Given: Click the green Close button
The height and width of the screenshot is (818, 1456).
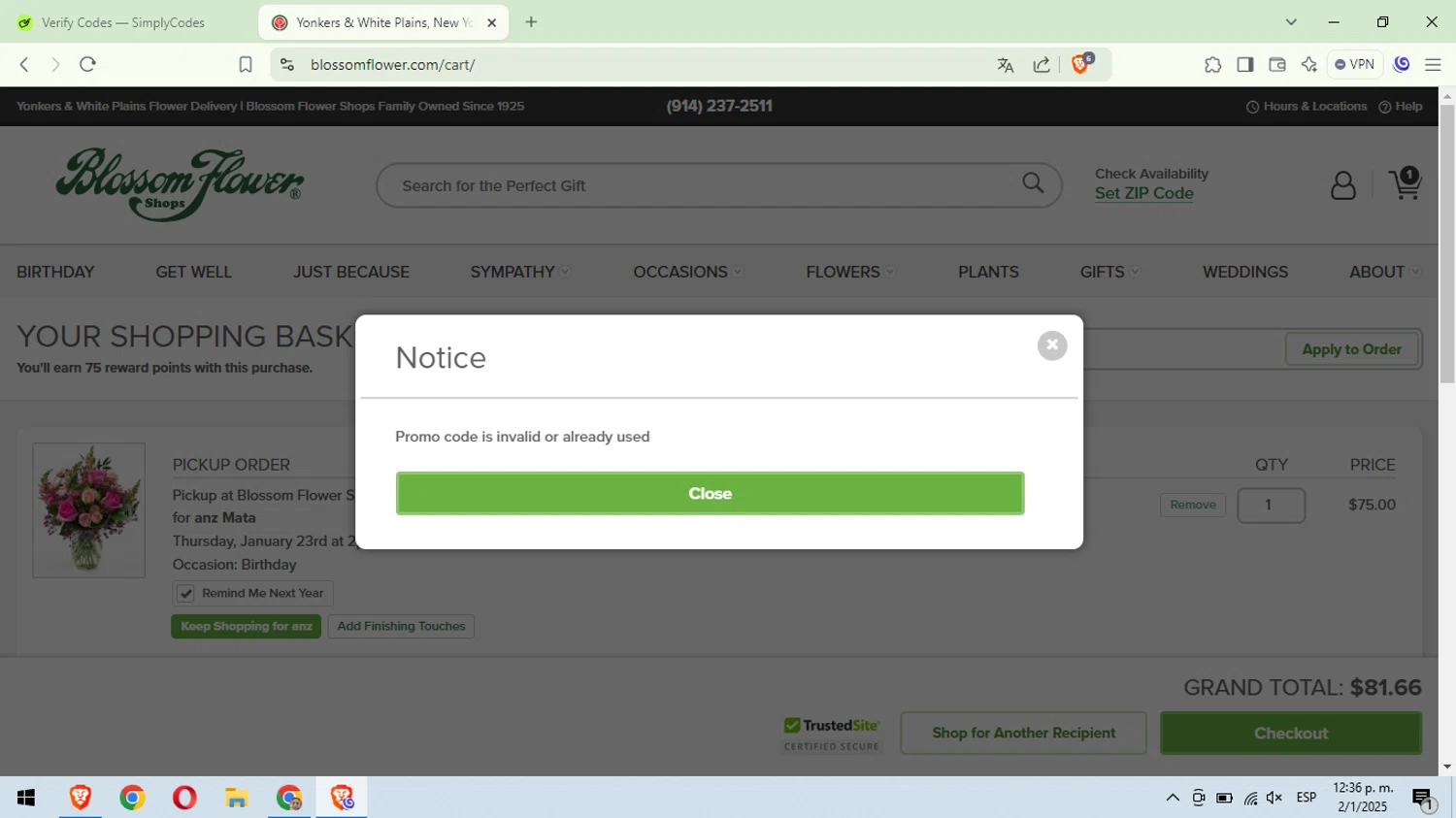Looking at the screenshot, I should point(710,493).
